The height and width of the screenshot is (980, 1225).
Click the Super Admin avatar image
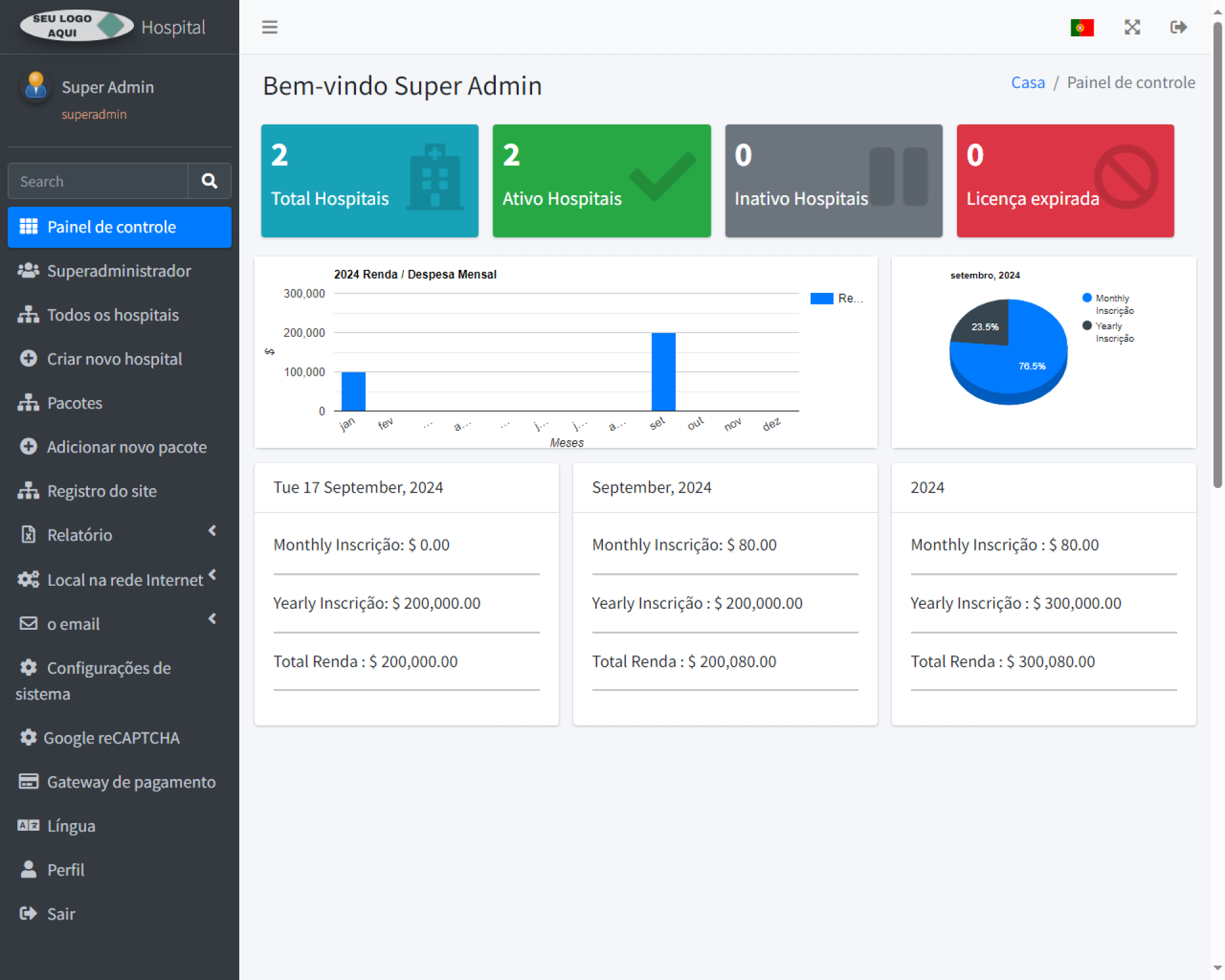(x=36, y=86)
